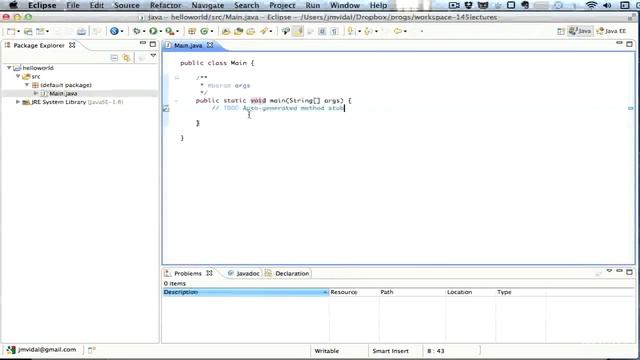
Task: Open the web browser globe icon
Action: pos(114,31)
